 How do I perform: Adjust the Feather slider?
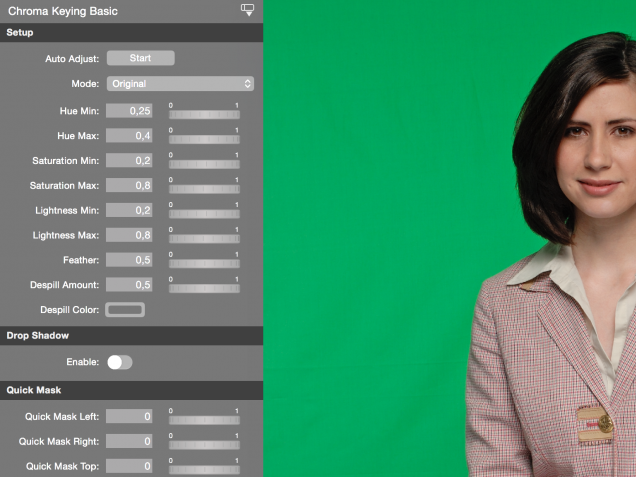point(204,264)
